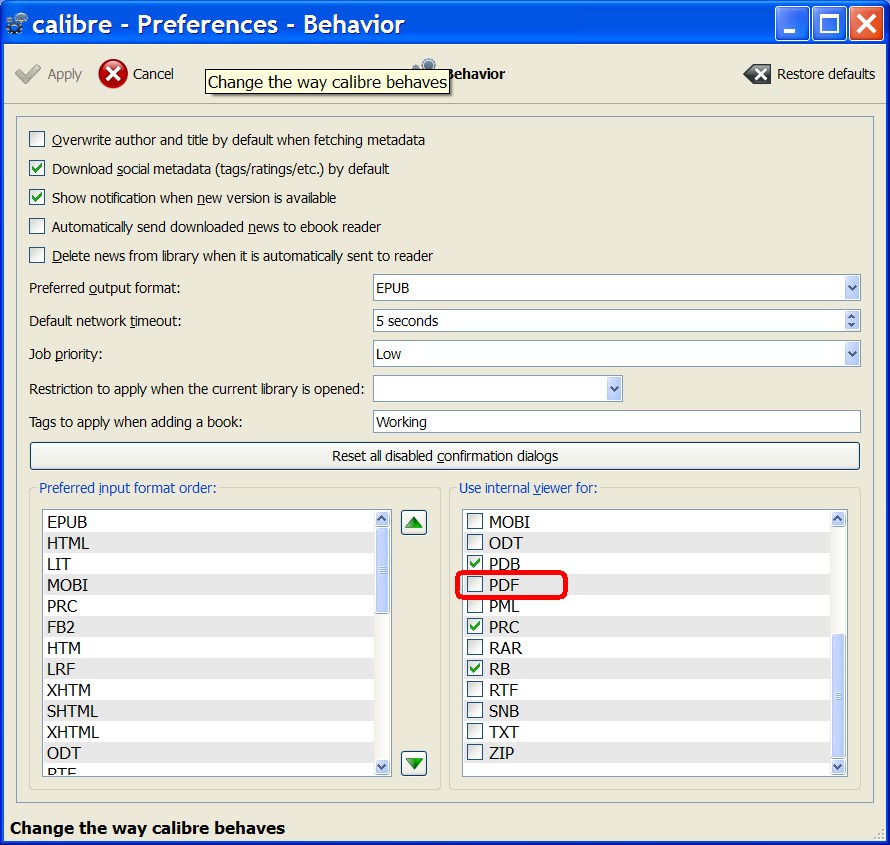Select XHTML in input format order
This screenshot has width=890, height=845.
point(208,732)
